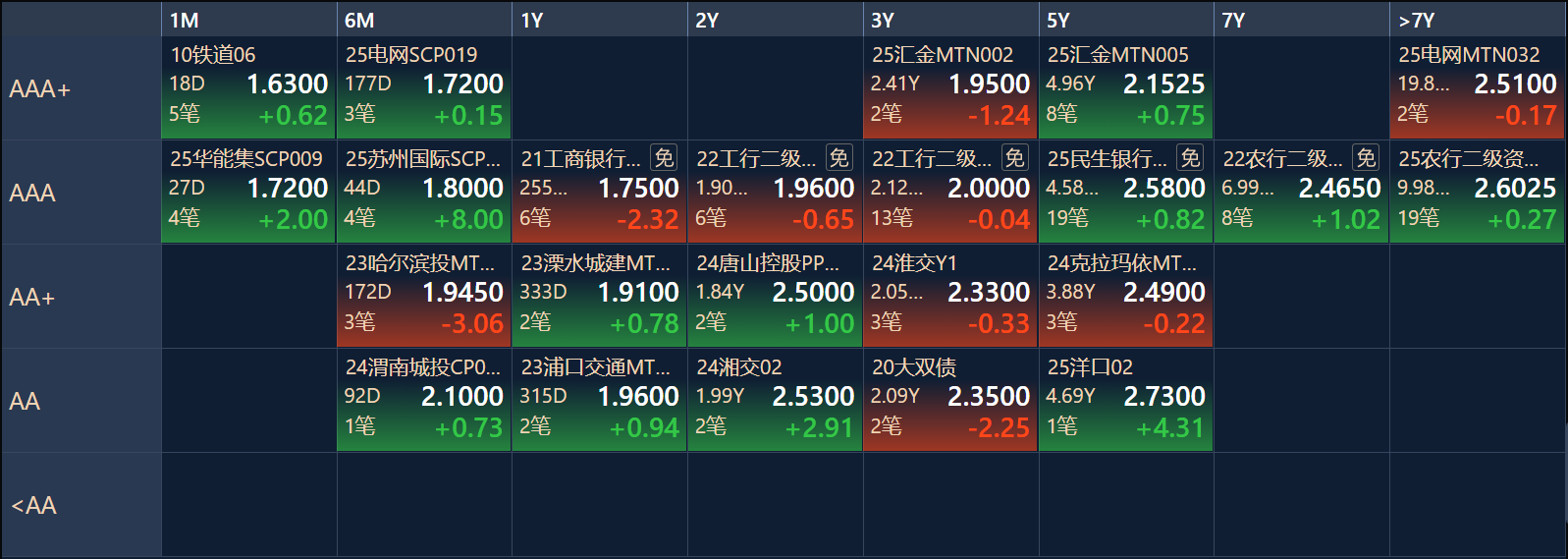Screen dimensions: 1568x559
Task: Click the 25华能集SCP009 bond name
Action: tap(246, 159)
